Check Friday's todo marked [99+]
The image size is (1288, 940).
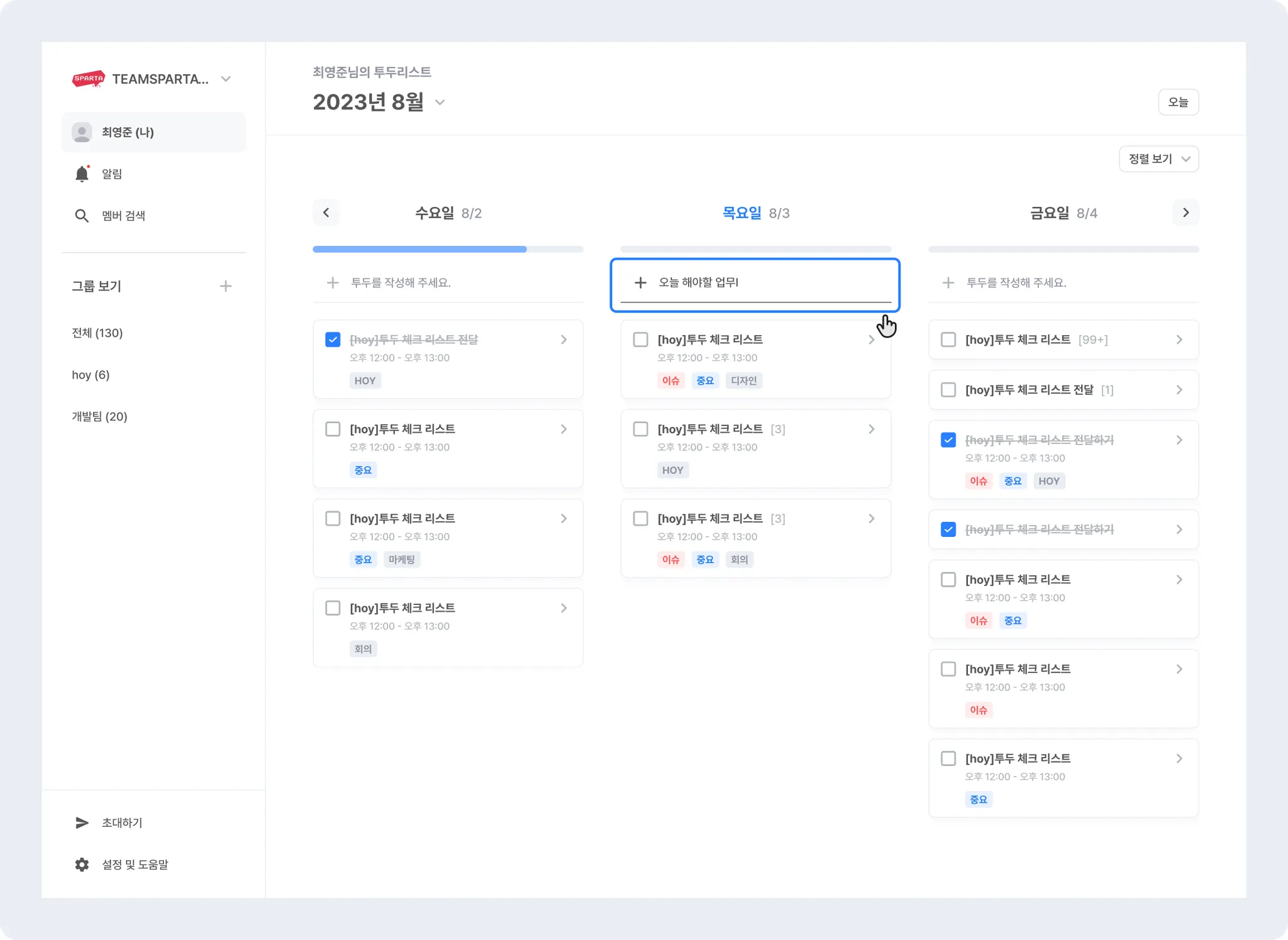pos(948,340)
